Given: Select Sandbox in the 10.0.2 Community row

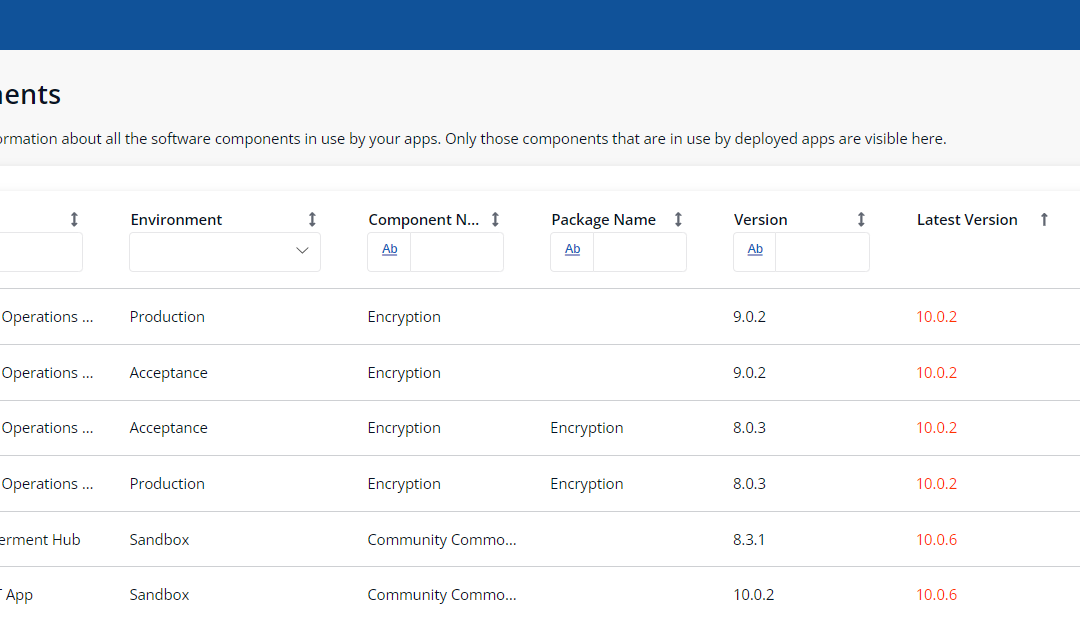Looking at the screenshot, I should (159, 595).
